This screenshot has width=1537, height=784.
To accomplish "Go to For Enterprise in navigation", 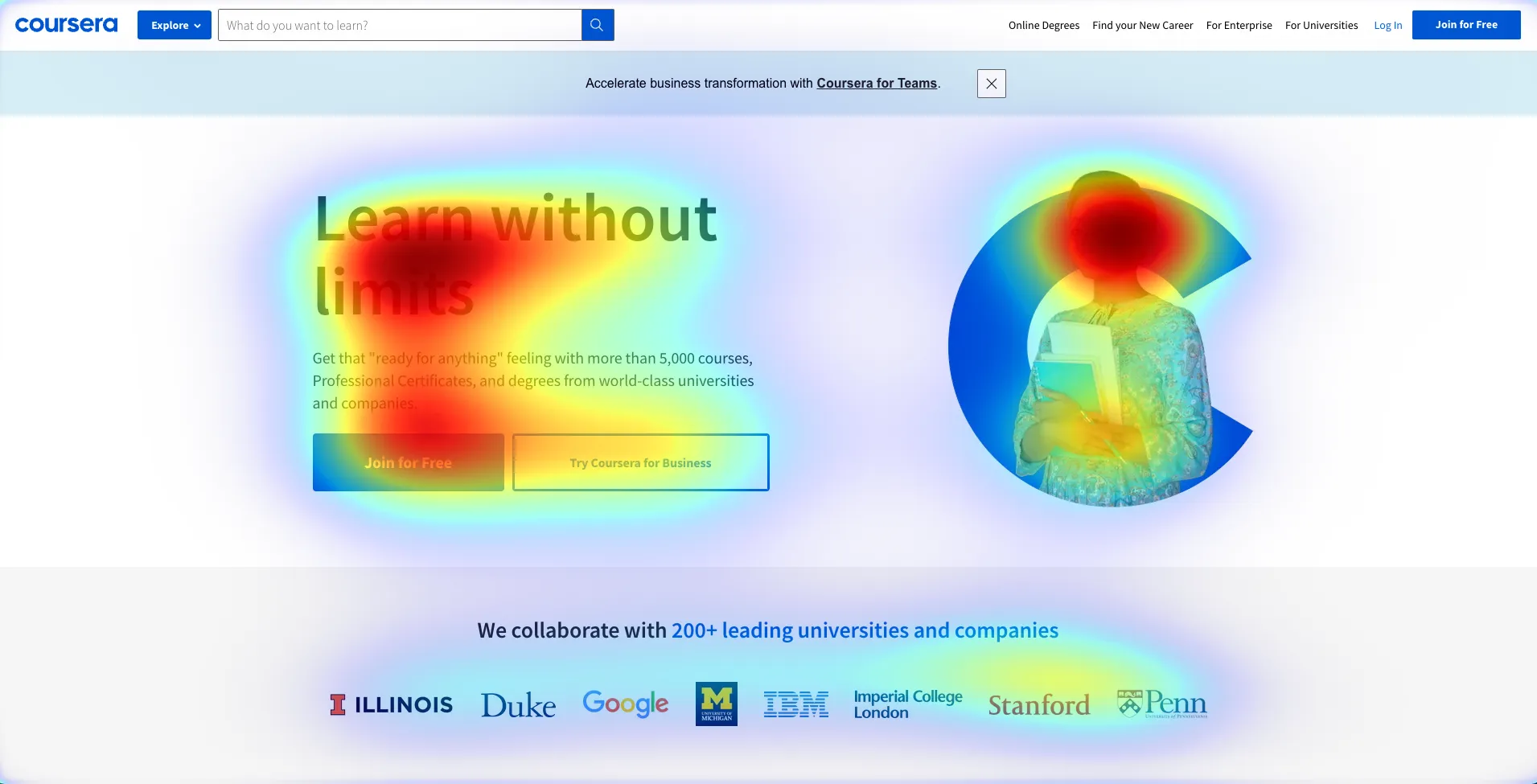I will pyautogui.click(x=1239, y=26).
